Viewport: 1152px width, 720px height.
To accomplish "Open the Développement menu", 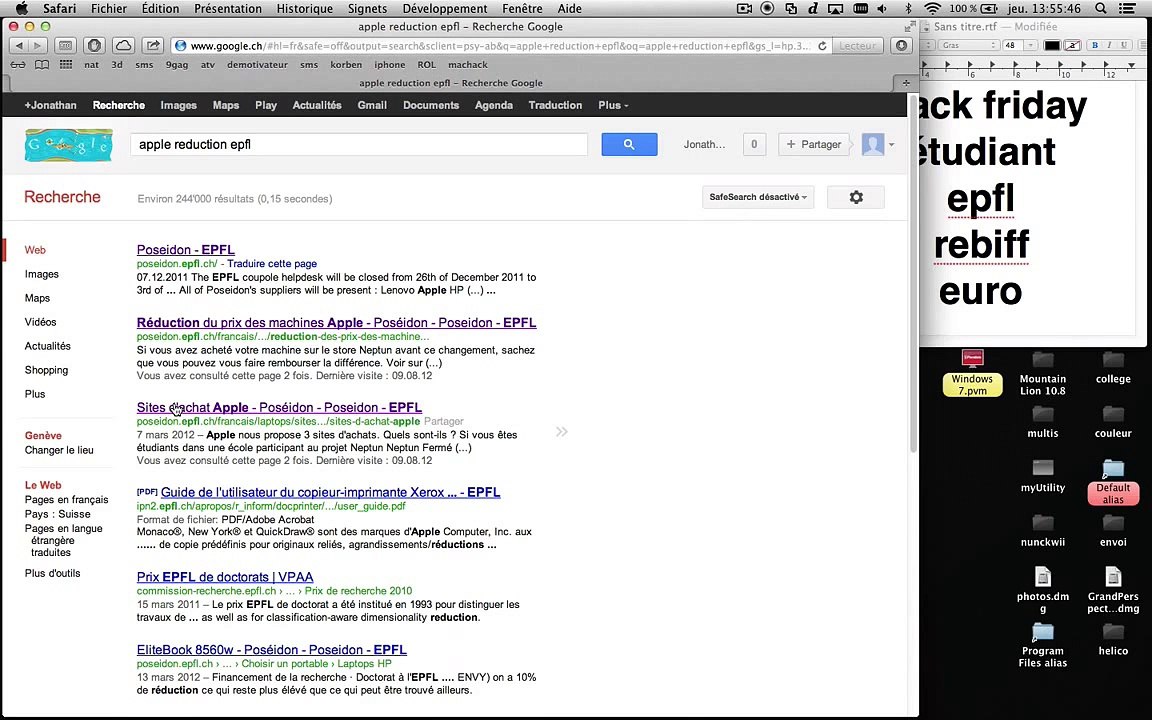I will pyautogui.click(x=444, y=9).
